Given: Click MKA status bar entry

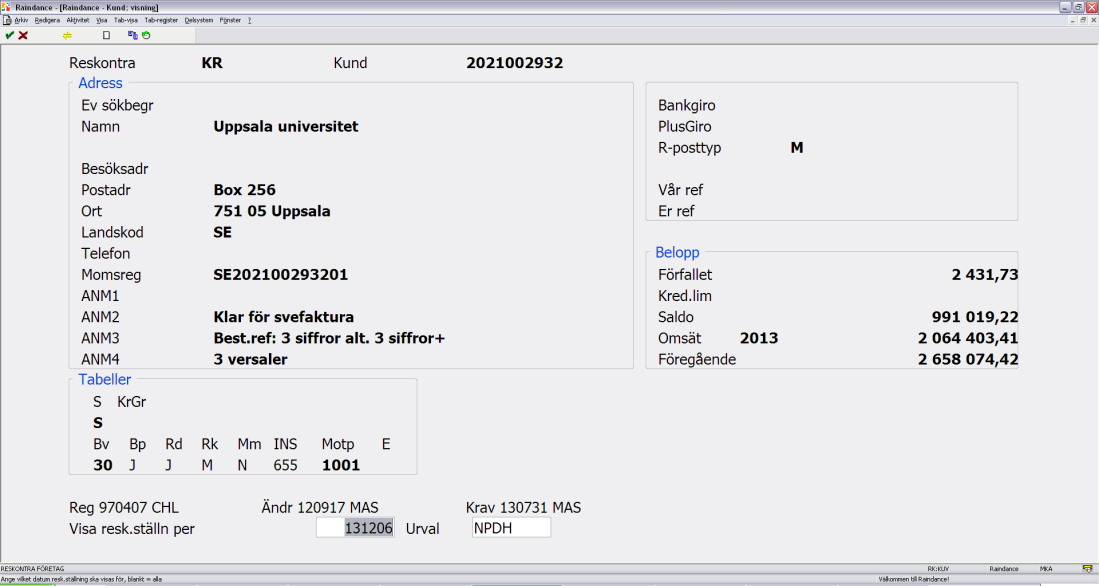Looking at the screenshot, I should (x=1046, y=569).
